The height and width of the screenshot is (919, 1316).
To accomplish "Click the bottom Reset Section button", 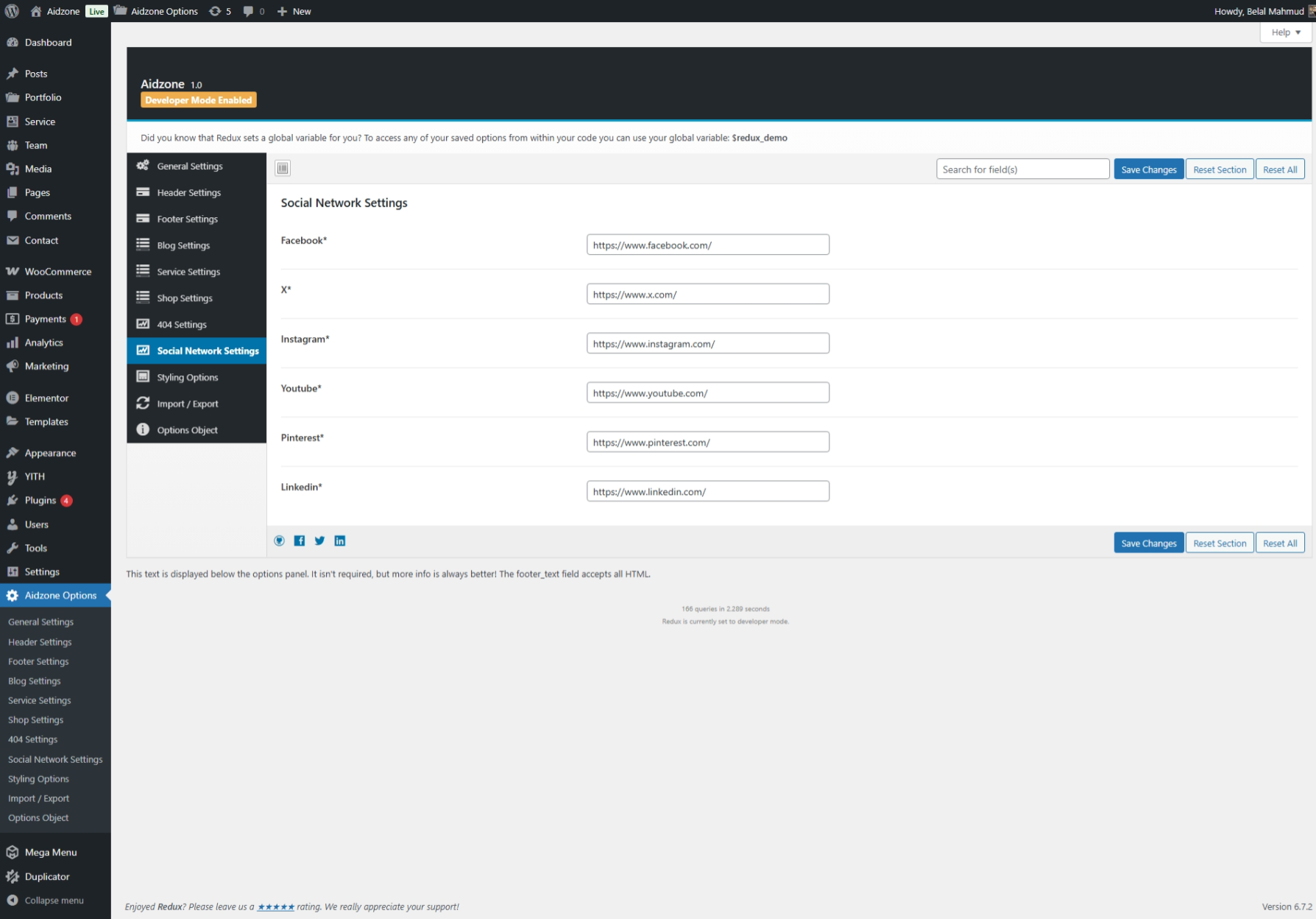I will click(x=1219, y=543).
